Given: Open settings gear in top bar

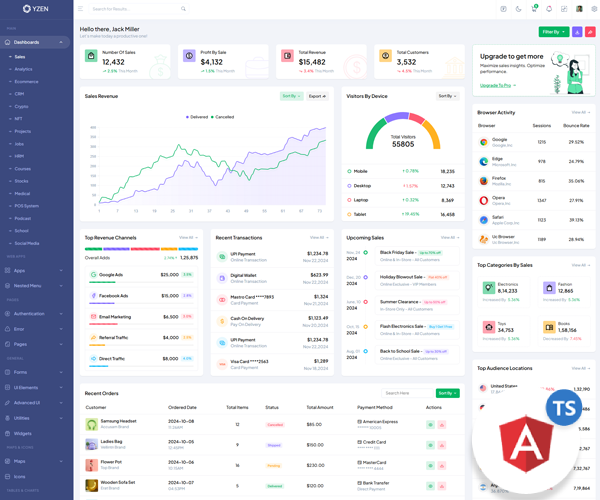Looking at the screenshot, I should (x=594, y=9).
